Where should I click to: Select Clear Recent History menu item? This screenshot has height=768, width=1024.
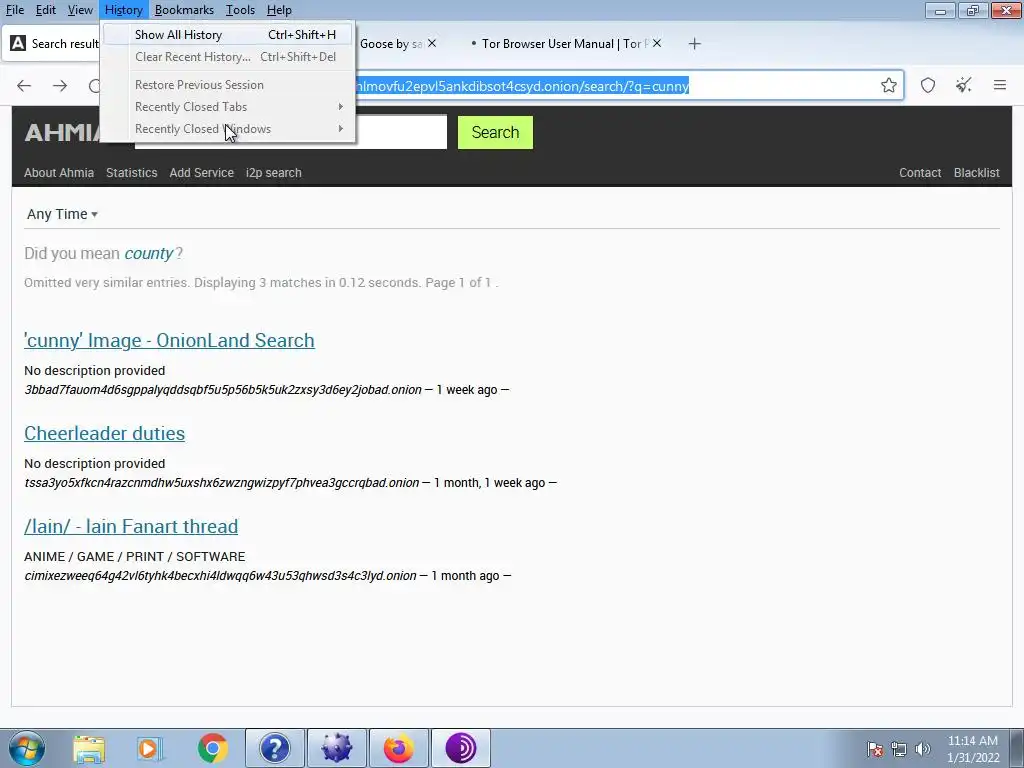click(x=228, y=57)
